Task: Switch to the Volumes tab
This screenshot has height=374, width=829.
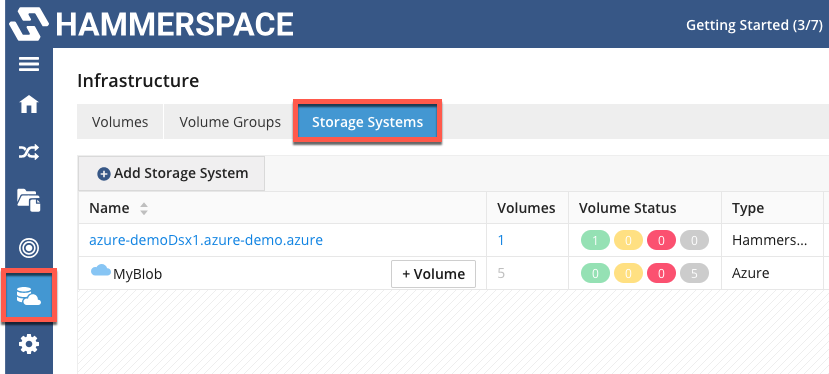Action: (x=120, y=122)
